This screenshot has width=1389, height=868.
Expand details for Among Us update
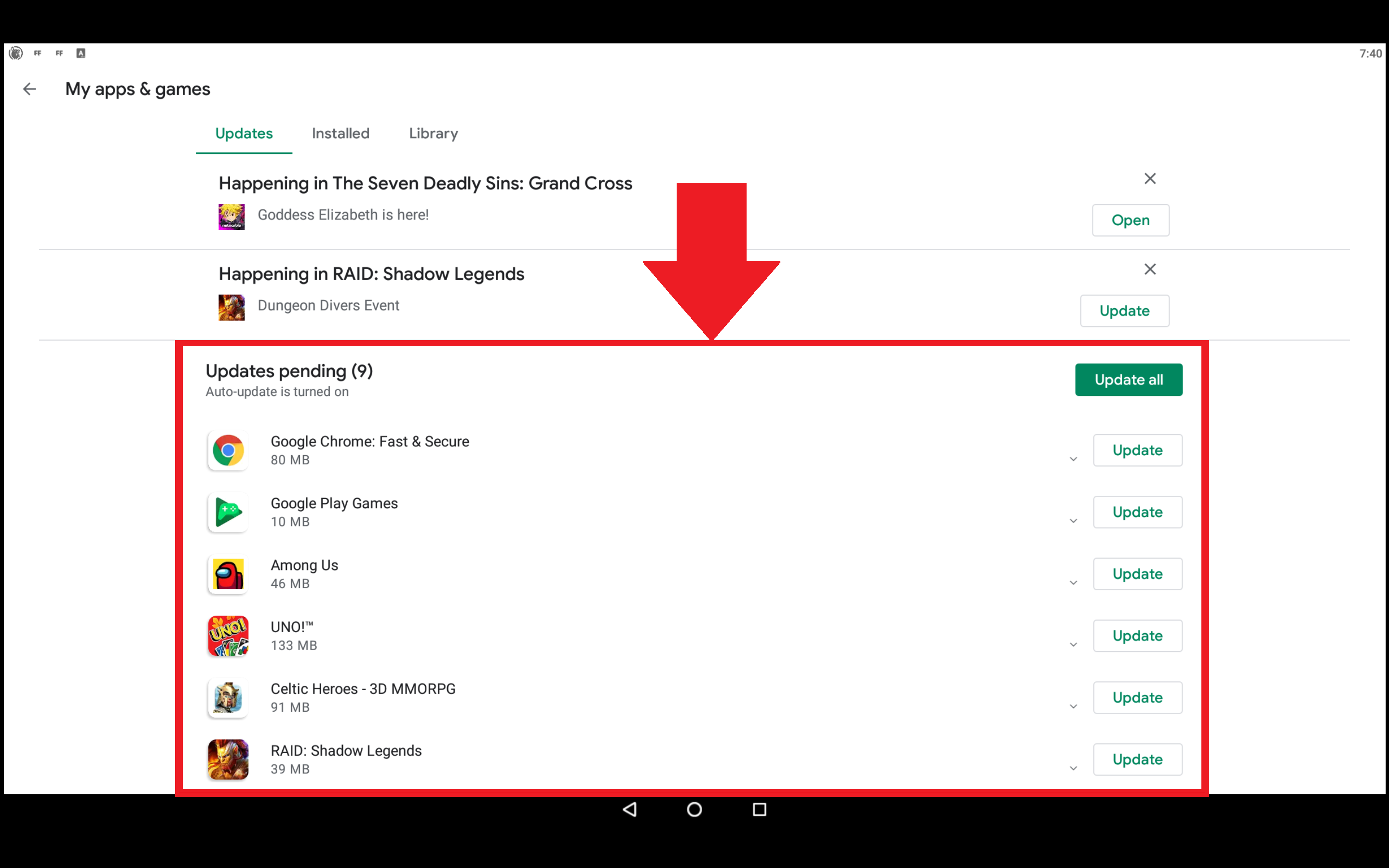[1073, 583]
